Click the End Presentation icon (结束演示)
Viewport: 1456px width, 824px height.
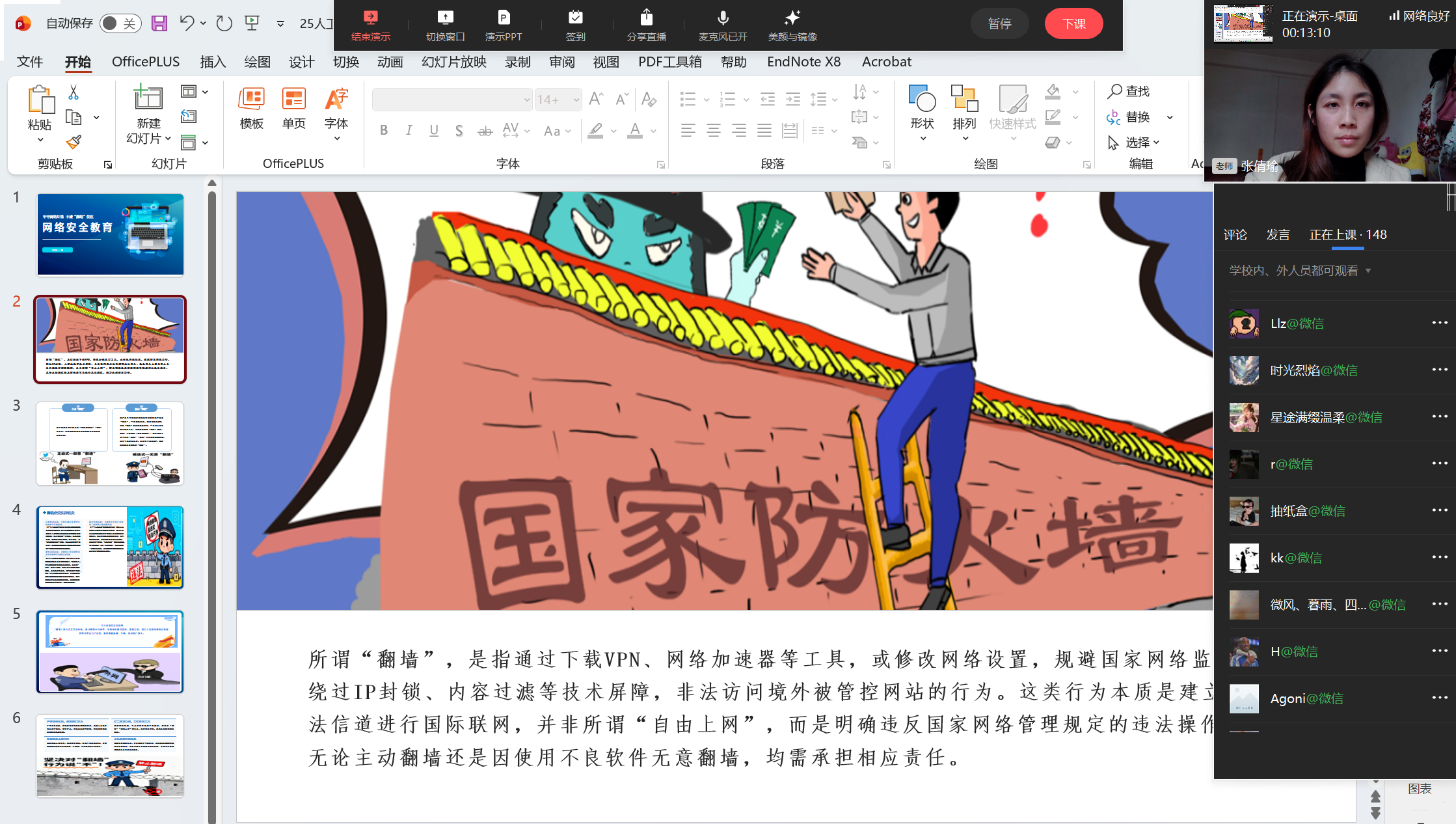point(370,18)
